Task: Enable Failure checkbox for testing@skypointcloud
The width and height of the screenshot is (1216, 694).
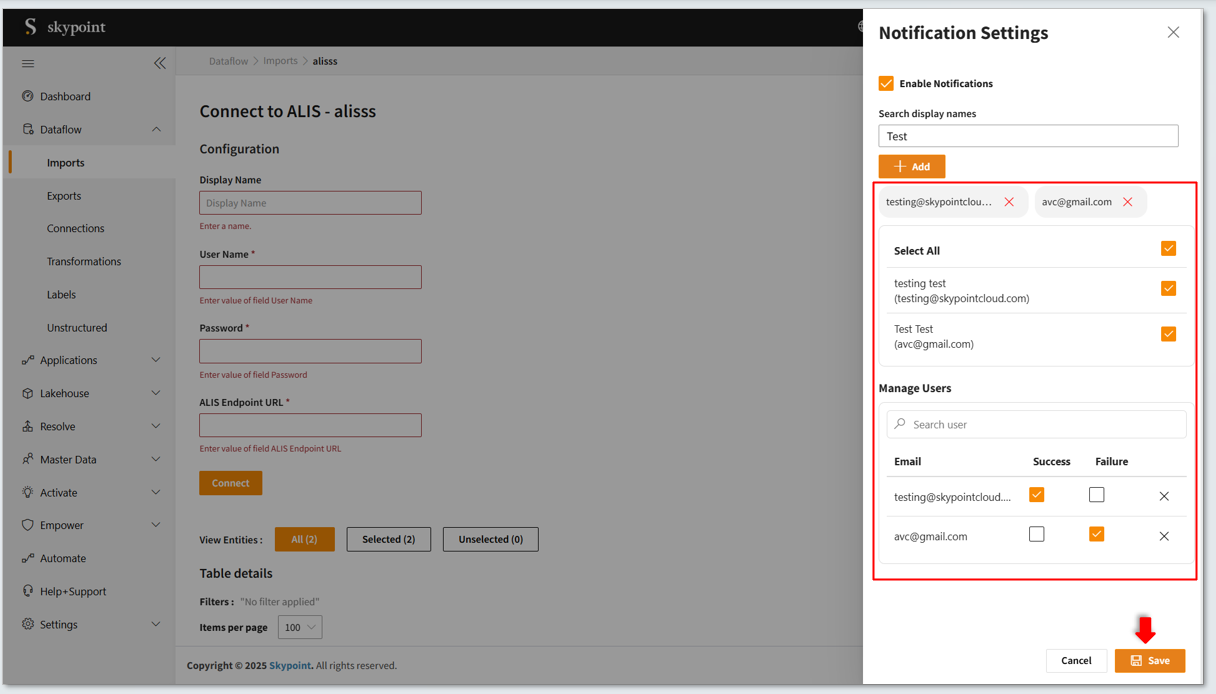Action: pyautogui.click(x=1097, y=495)
